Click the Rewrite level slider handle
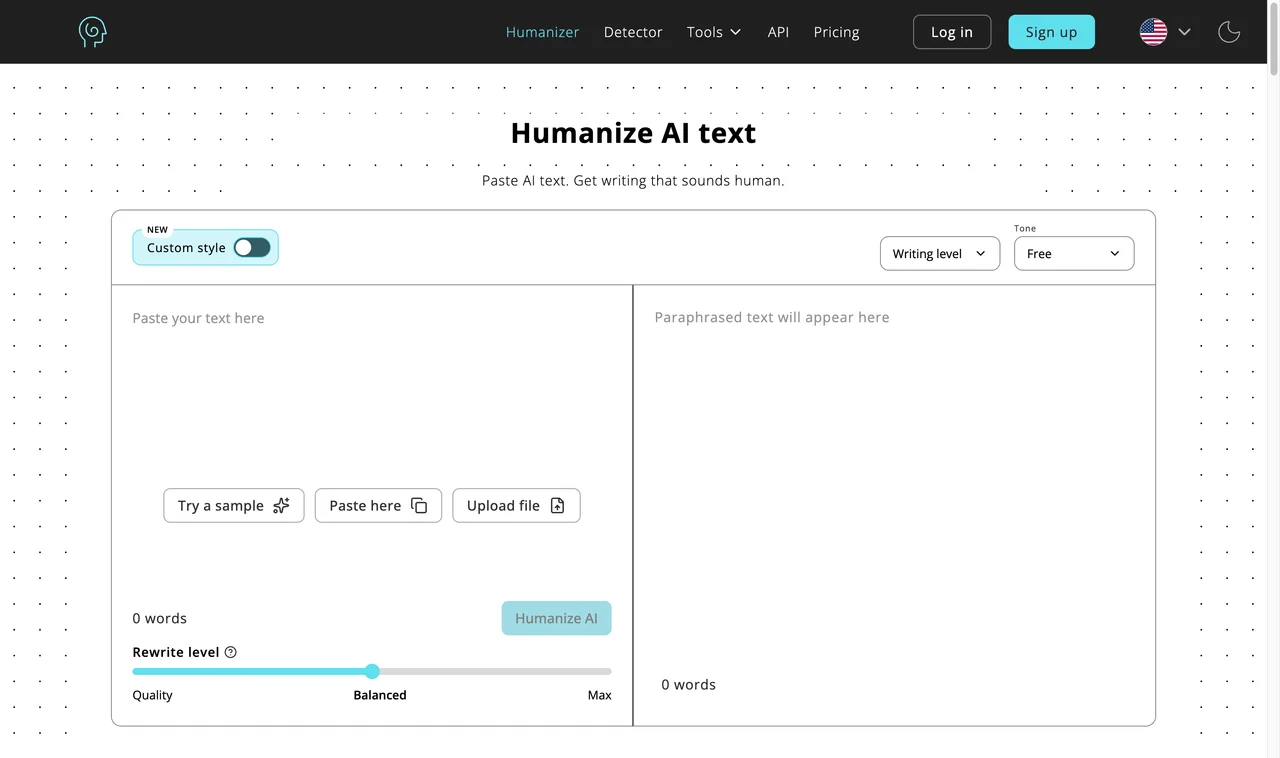Screen dimensions: 1280x758 [372, 671]
